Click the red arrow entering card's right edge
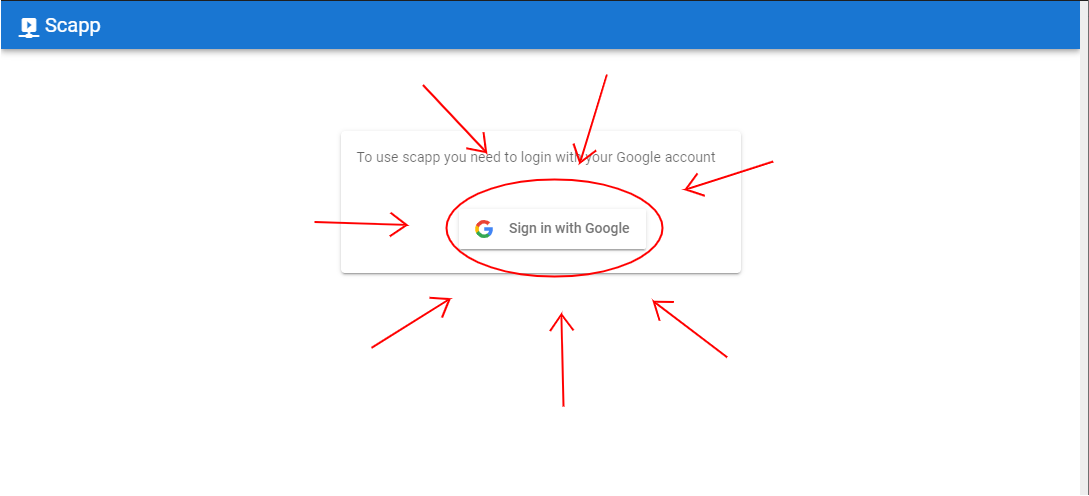The height and width of the screenshot is (496, 1089). click(x=728, y=178)
